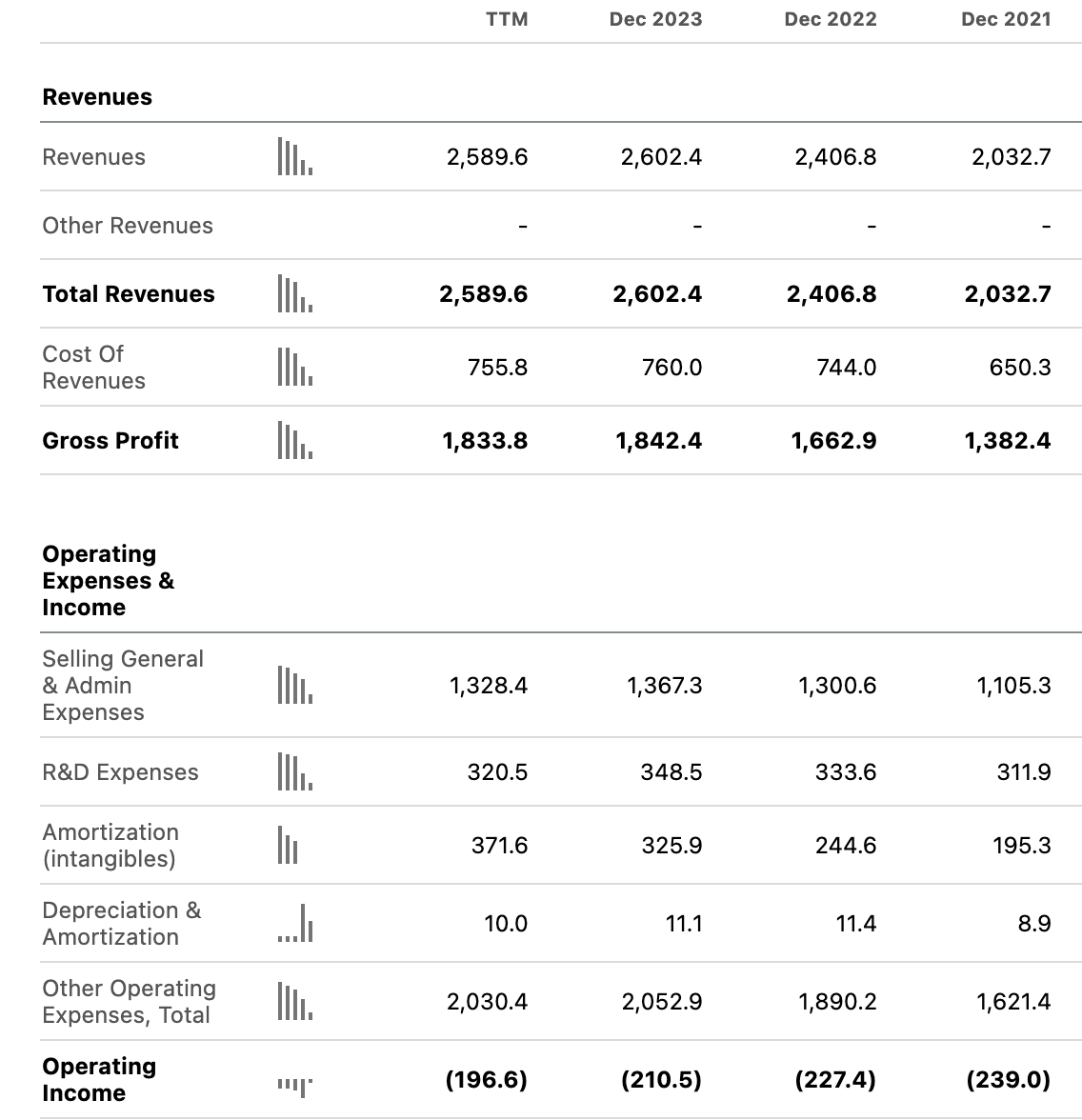Screen dimensions: 1082x1120
Task: Click the Dec 2022 column header
Action: [x=830, y=19]
